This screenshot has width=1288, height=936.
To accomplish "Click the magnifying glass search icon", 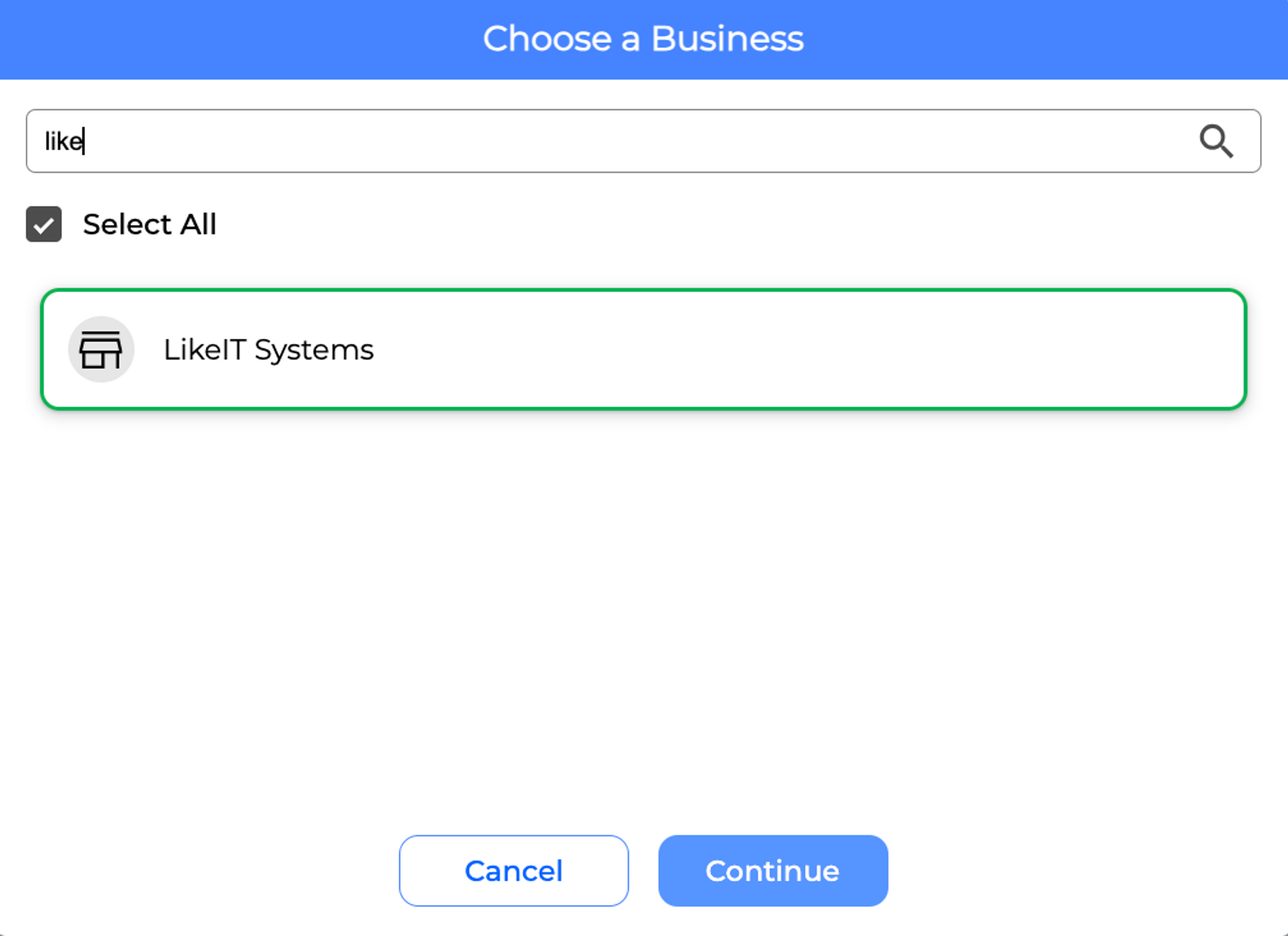I will pyautogui.click(x=1215, y=141).
